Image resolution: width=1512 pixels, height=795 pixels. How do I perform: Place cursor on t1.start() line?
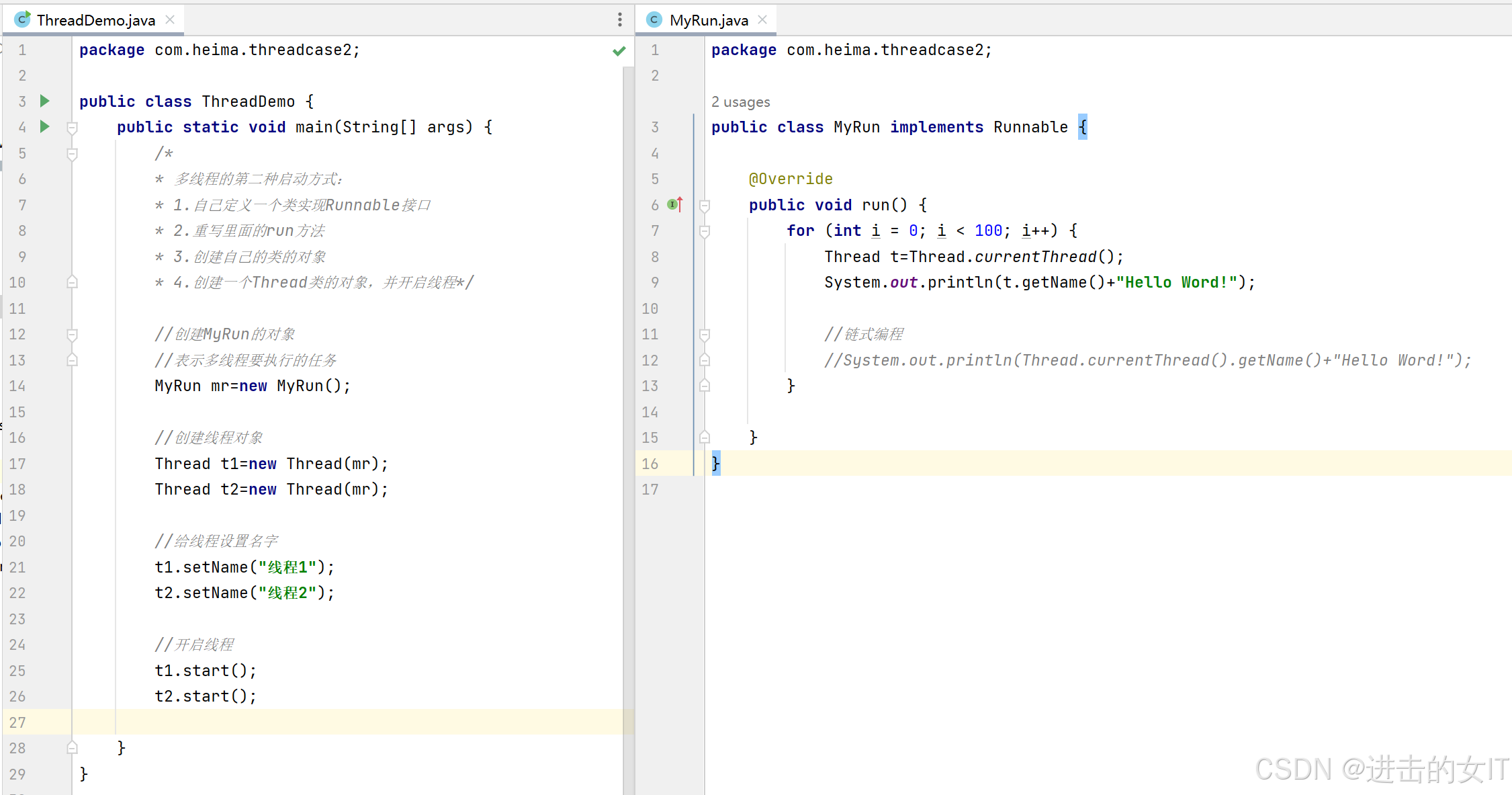point(206,671)
